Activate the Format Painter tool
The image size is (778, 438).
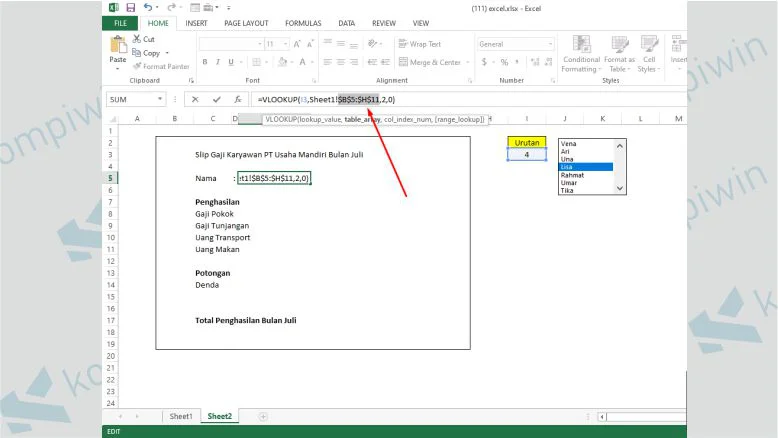(x=160, y=66)
